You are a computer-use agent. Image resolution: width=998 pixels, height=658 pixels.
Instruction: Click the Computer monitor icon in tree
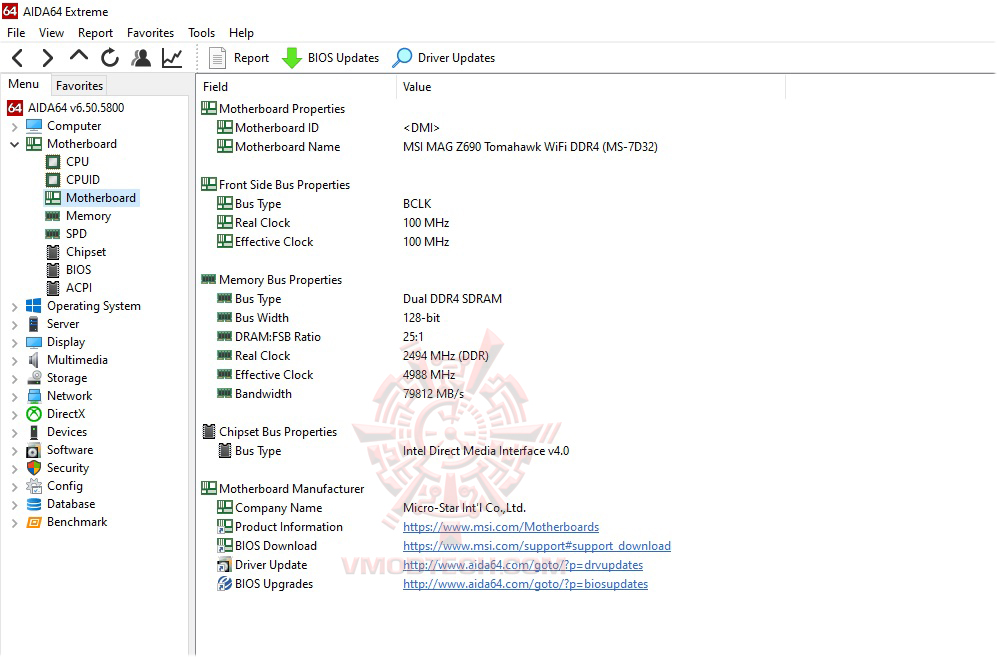[x=34, y=126]
